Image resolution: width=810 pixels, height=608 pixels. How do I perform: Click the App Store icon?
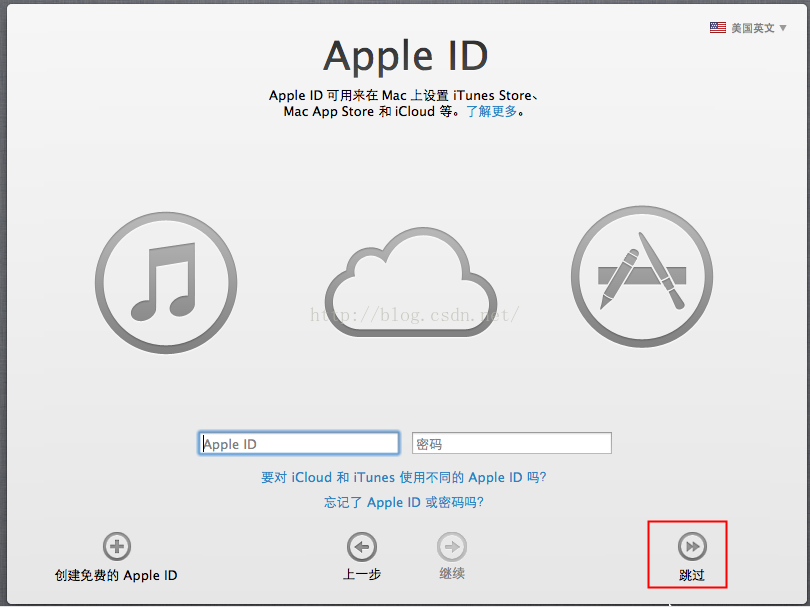[641, 277]
